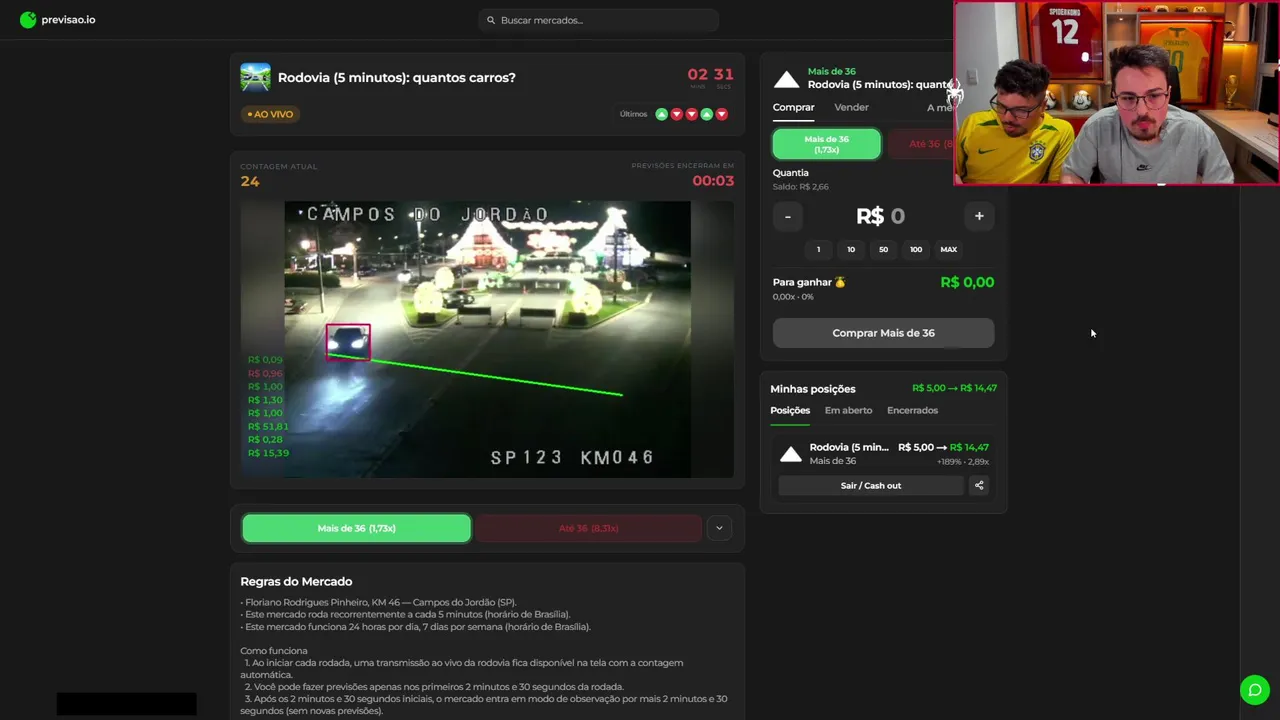The image size is (1280, 720).
Task: Open the Em aberto tab
Action: coord(848,410)
